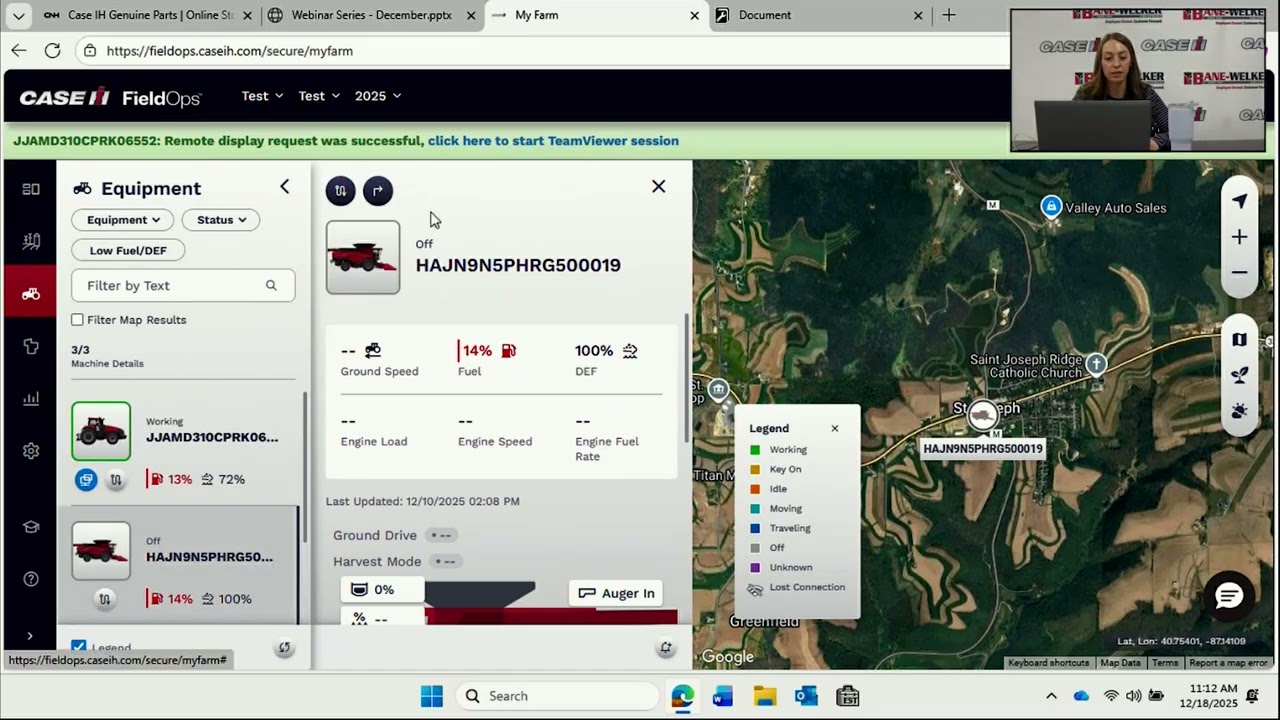Viewport: 1280px width, 720px height.
Task: Open the graduation cap training icon
Action: pyautogui.click(x=31, y=527)
